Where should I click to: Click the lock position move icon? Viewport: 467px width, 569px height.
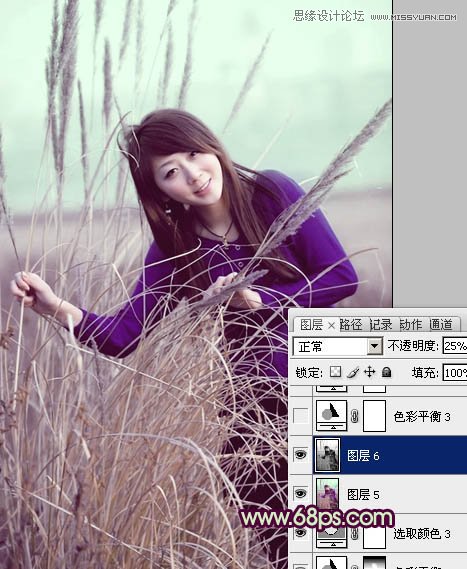coord(369,372)
